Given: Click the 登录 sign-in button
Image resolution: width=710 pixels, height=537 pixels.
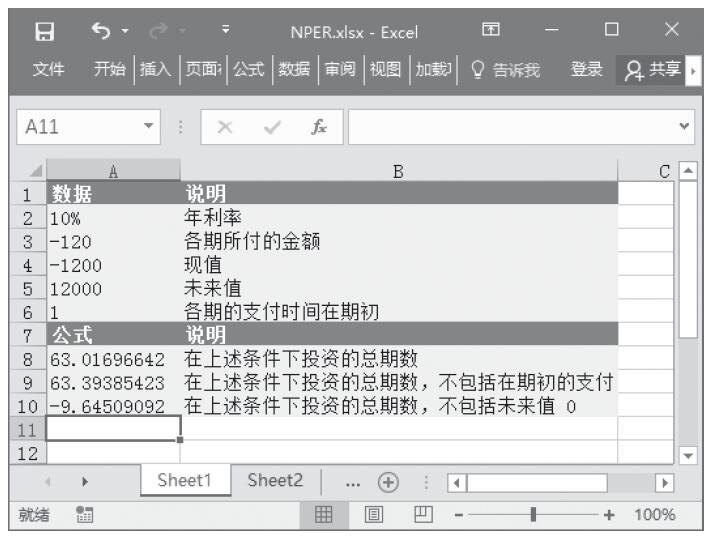Looking at the screenshot, I should [586, 69].
